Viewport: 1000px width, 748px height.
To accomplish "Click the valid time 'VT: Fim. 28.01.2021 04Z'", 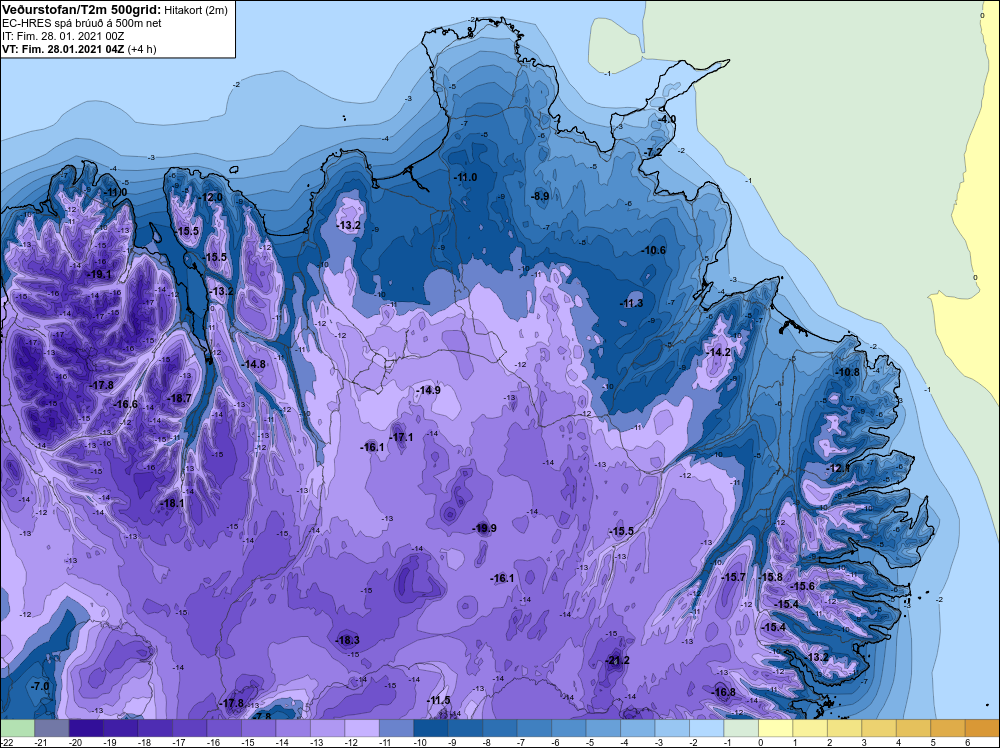I will point(64,49).
